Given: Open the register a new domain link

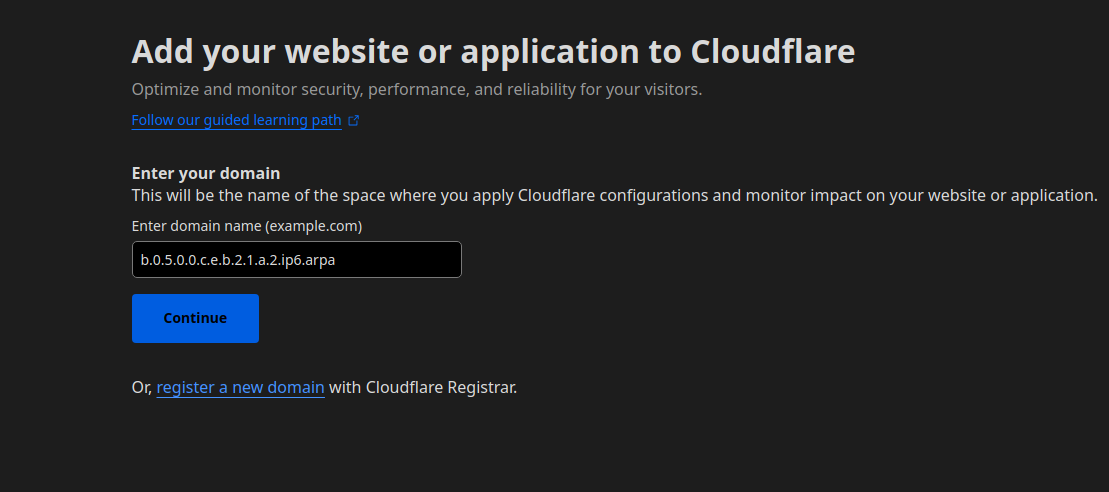Looking at the screenshot, I should (240, 387).
